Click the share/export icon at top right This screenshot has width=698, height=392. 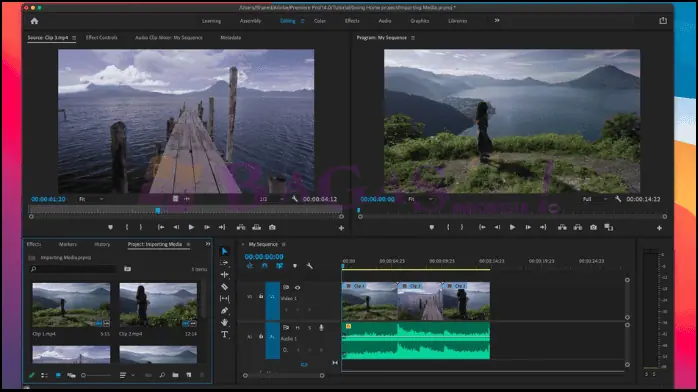pyautogui.click(x=663, y=20)
